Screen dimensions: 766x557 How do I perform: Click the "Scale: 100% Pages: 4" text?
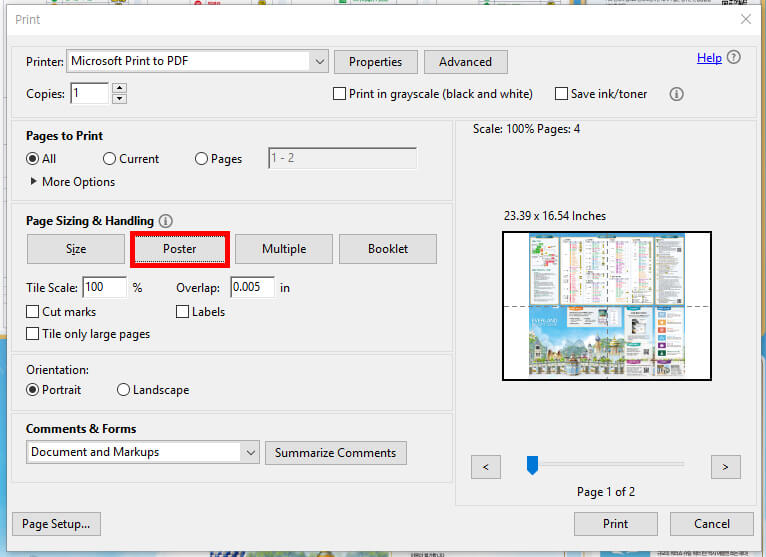click(x=526, y=129)
